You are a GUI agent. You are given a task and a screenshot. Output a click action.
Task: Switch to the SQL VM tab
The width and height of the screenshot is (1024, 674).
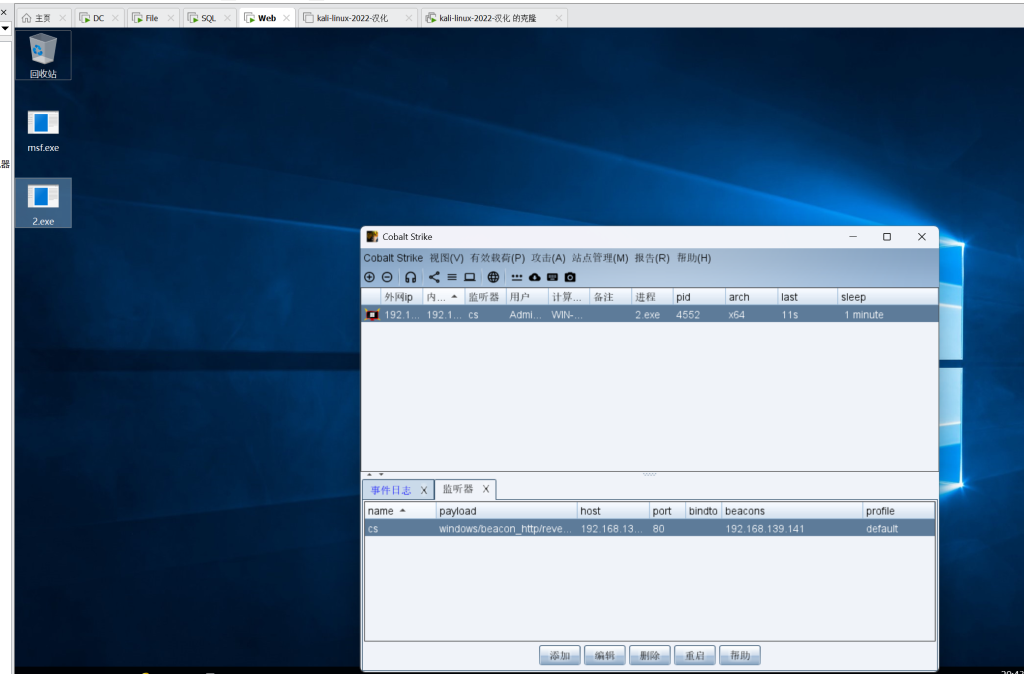coord(209,18)
